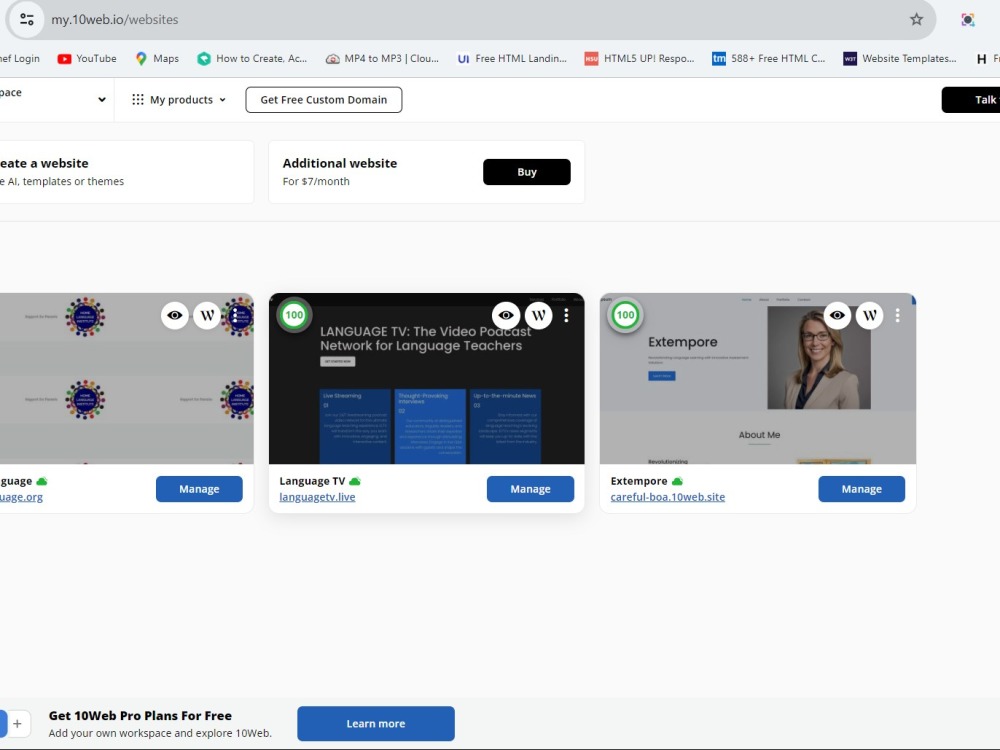This screenshot has height=750, width=1000.
Task: Bookmark this page with the star icon
Action: (x=916, y=19)
